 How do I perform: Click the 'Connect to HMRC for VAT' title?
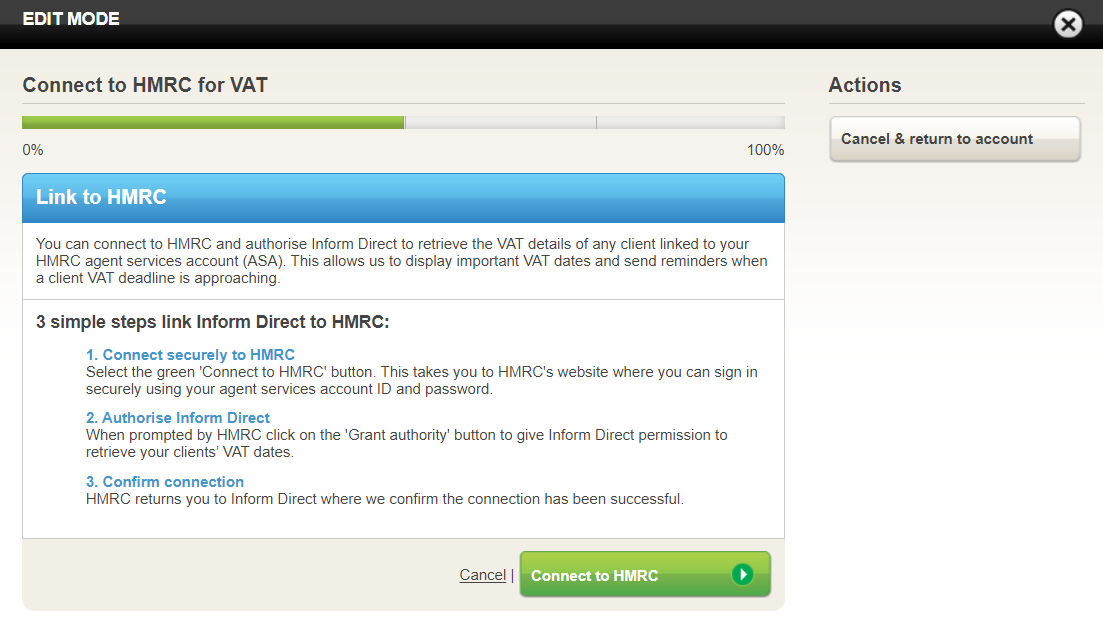coord(145,85)
